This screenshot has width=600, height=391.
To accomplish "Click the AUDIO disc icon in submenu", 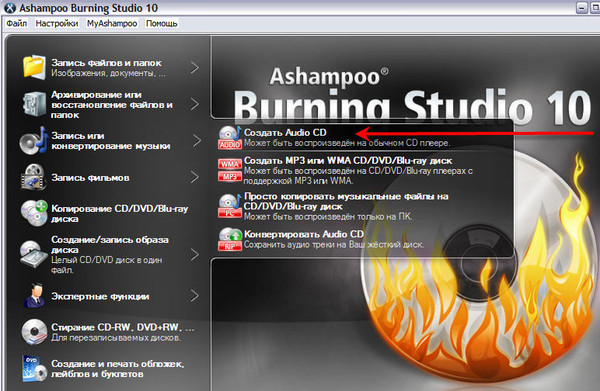I will pos(230,137).
